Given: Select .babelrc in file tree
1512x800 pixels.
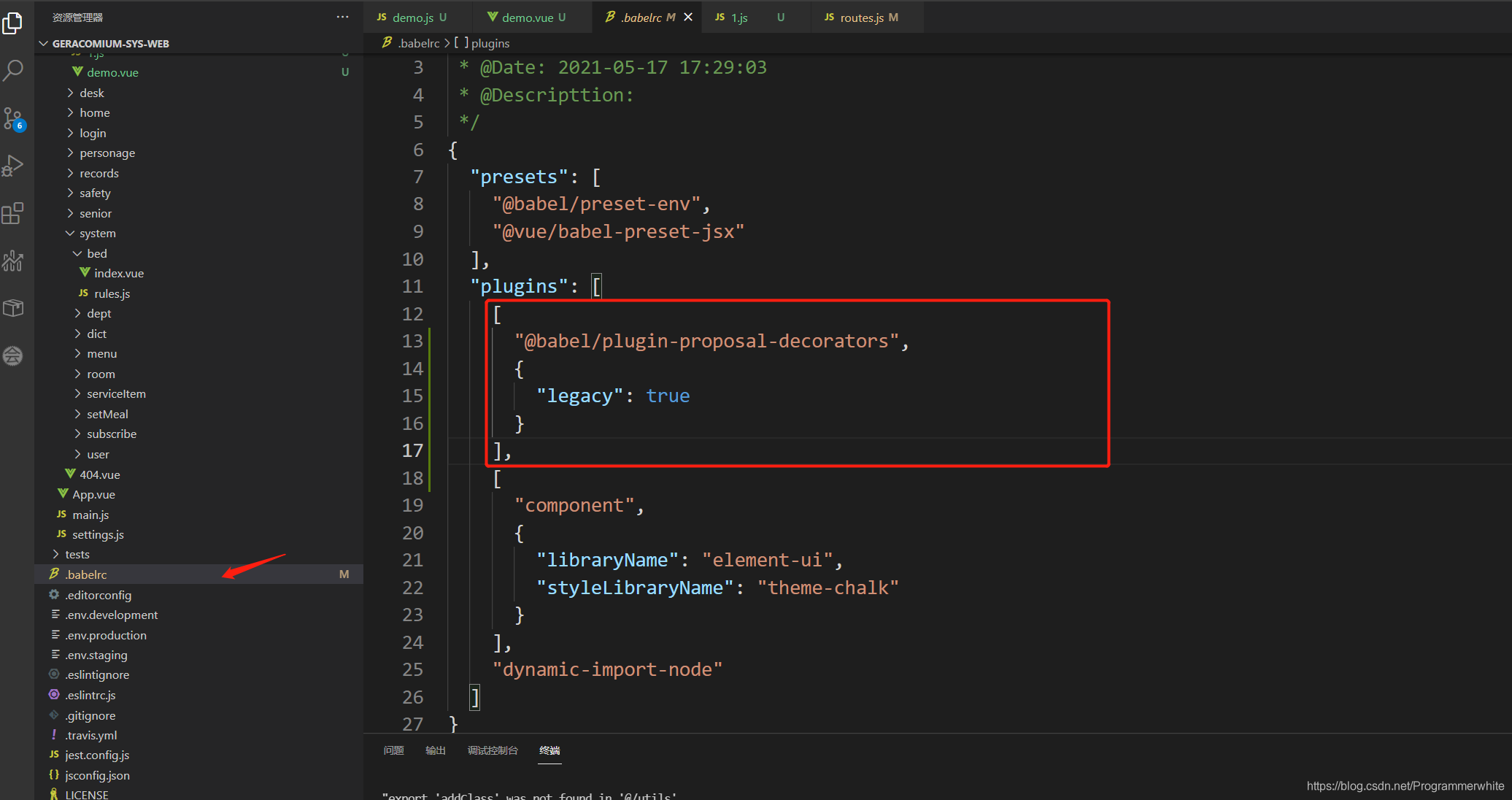Looking at the screenshot, I should (x=199, y=574).
